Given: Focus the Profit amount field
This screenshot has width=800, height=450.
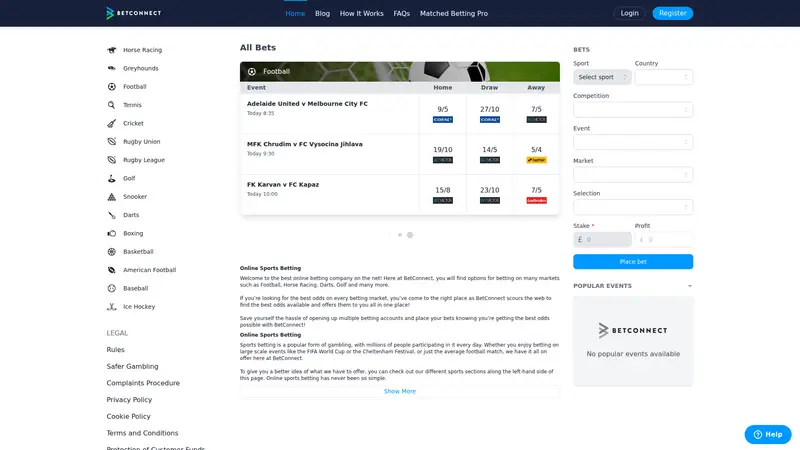Looking at the screenshot, I should [664, 240].
